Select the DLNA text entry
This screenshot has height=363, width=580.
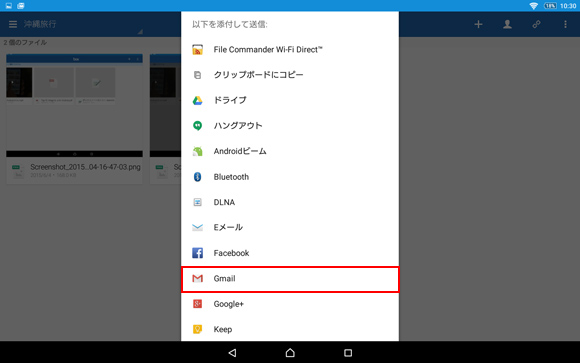point(224,202)
